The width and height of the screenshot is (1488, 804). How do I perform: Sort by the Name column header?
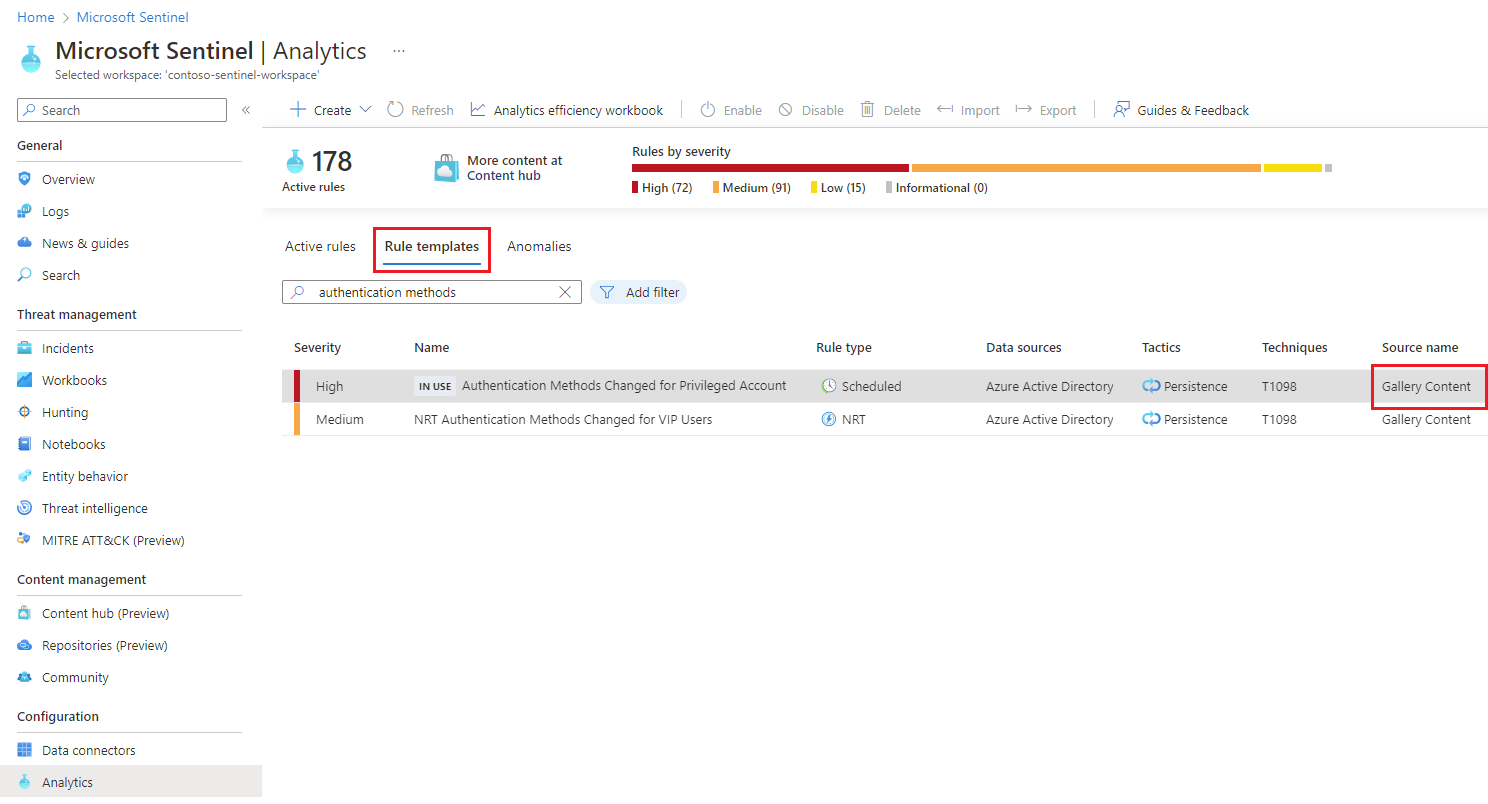pos(432,348)
